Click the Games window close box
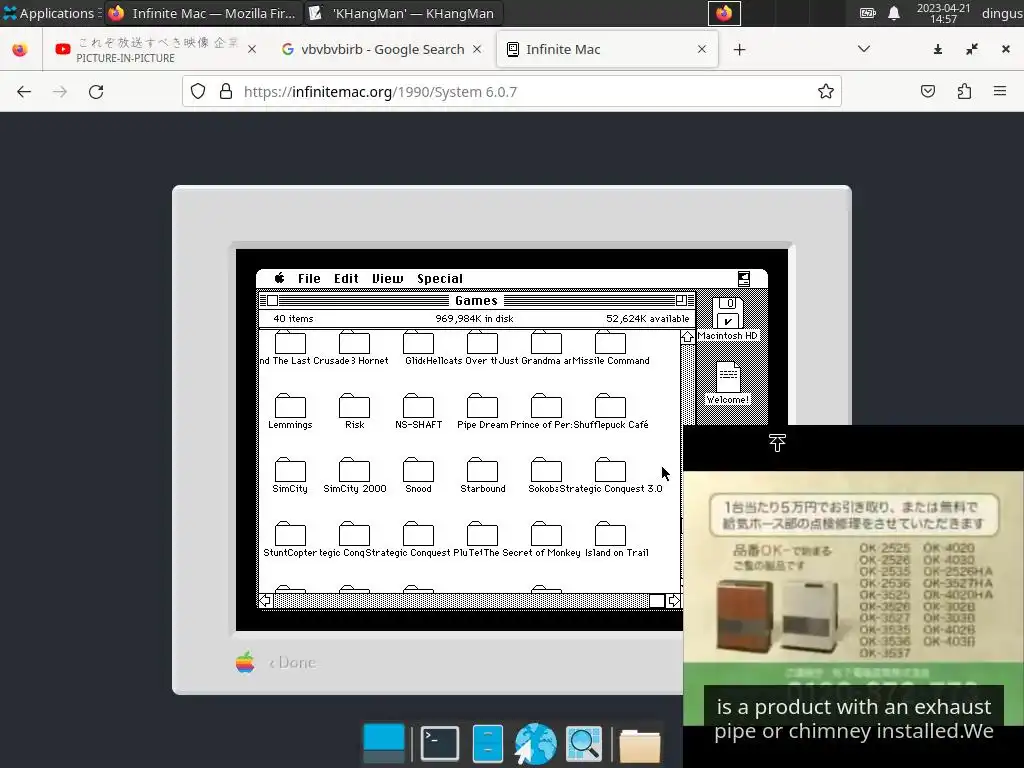Screen dimensions: 1024x768 [x=273, y=300]
